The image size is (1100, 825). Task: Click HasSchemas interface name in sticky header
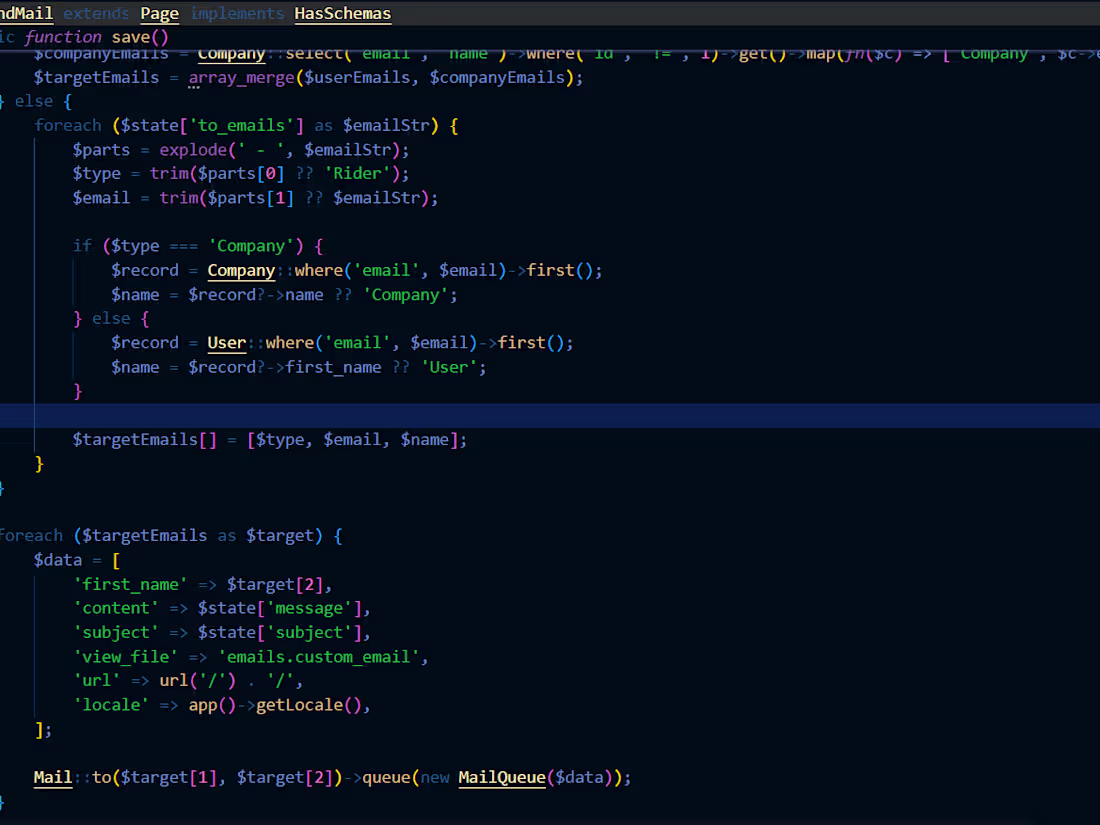click(x=342, y=13)
